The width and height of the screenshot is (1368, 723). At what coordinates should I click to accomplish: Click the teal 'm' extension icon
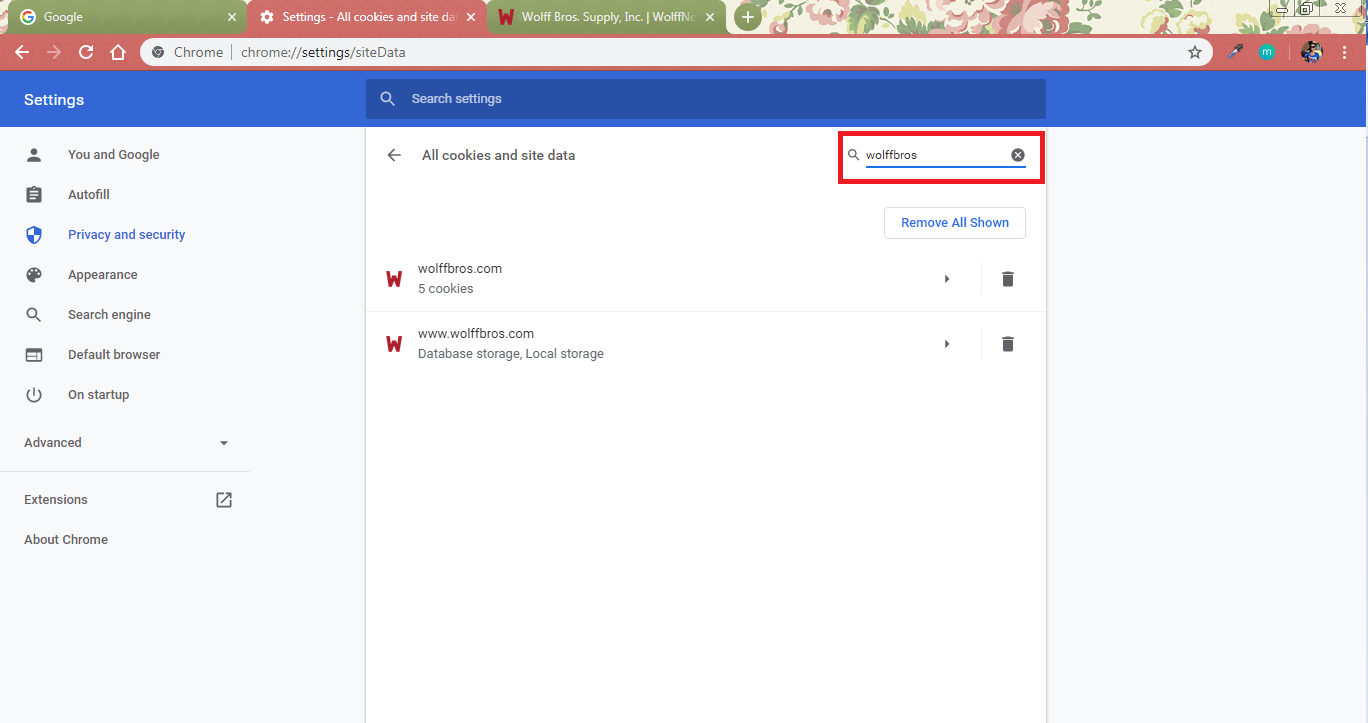[1267, 52]
